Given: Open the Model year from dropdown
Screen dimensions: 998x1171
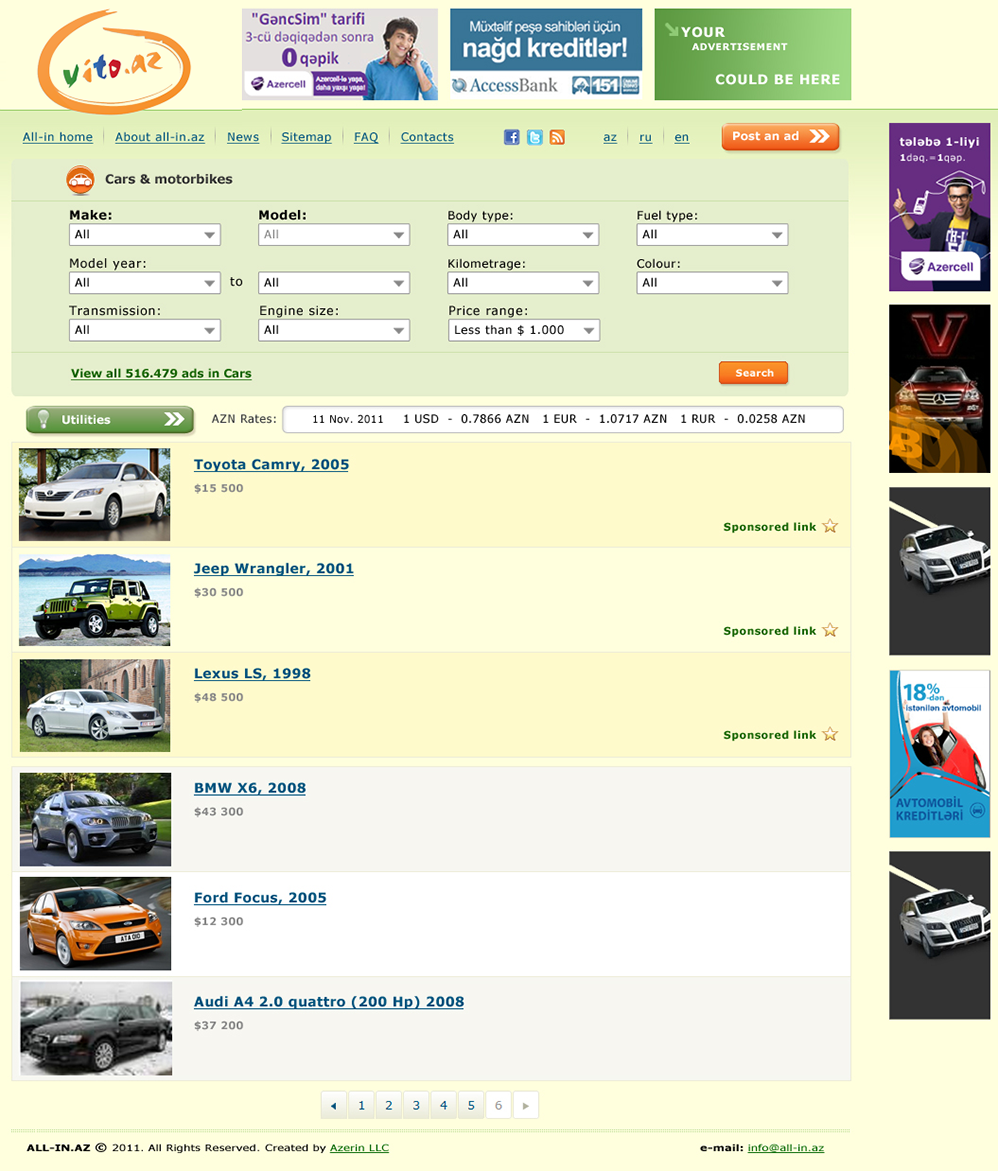Looking at the screenshot, I should 145,283.
